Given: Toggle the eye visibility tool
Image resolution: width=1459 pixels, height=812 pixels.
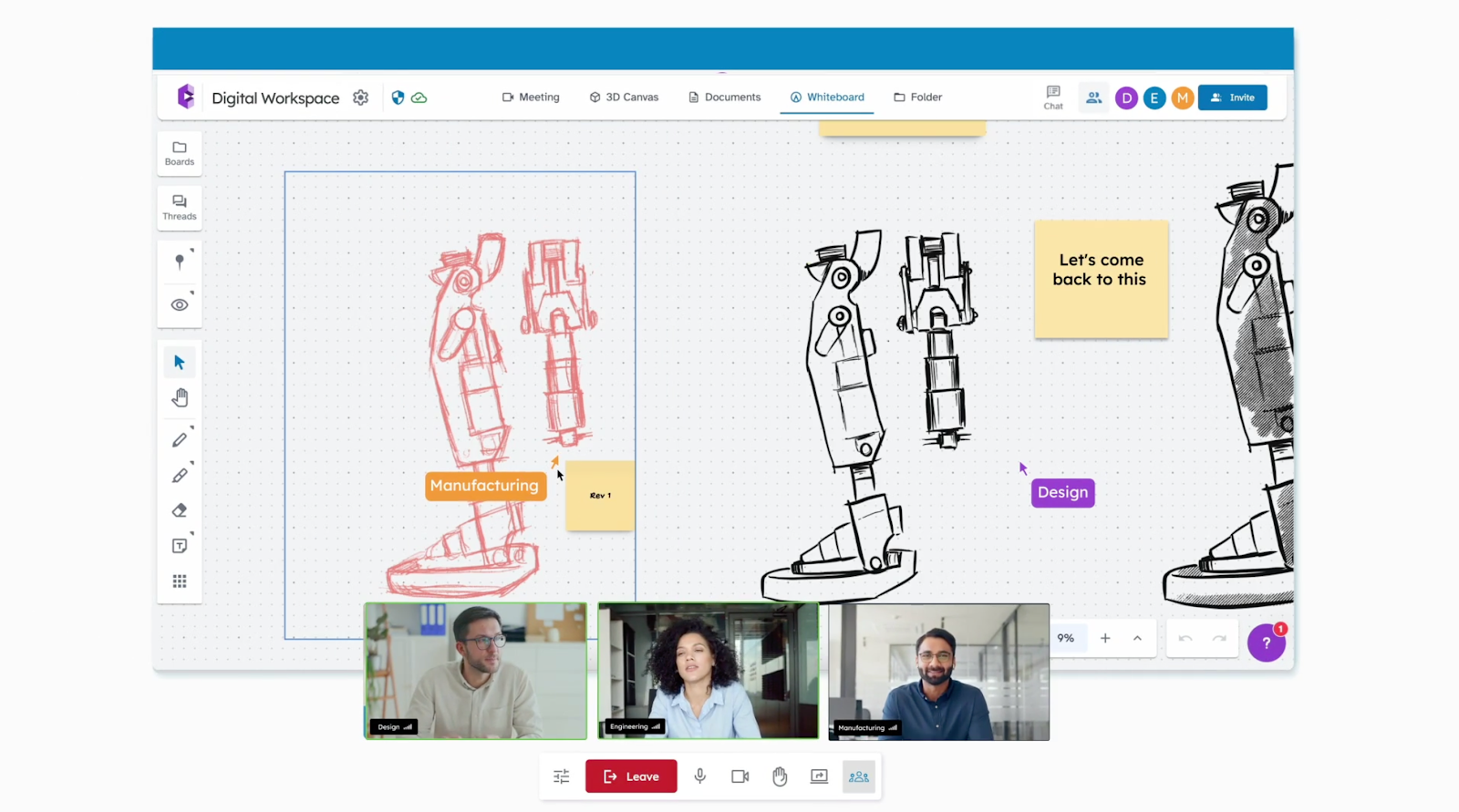Looking at the screenshot, I should (180, 304).
